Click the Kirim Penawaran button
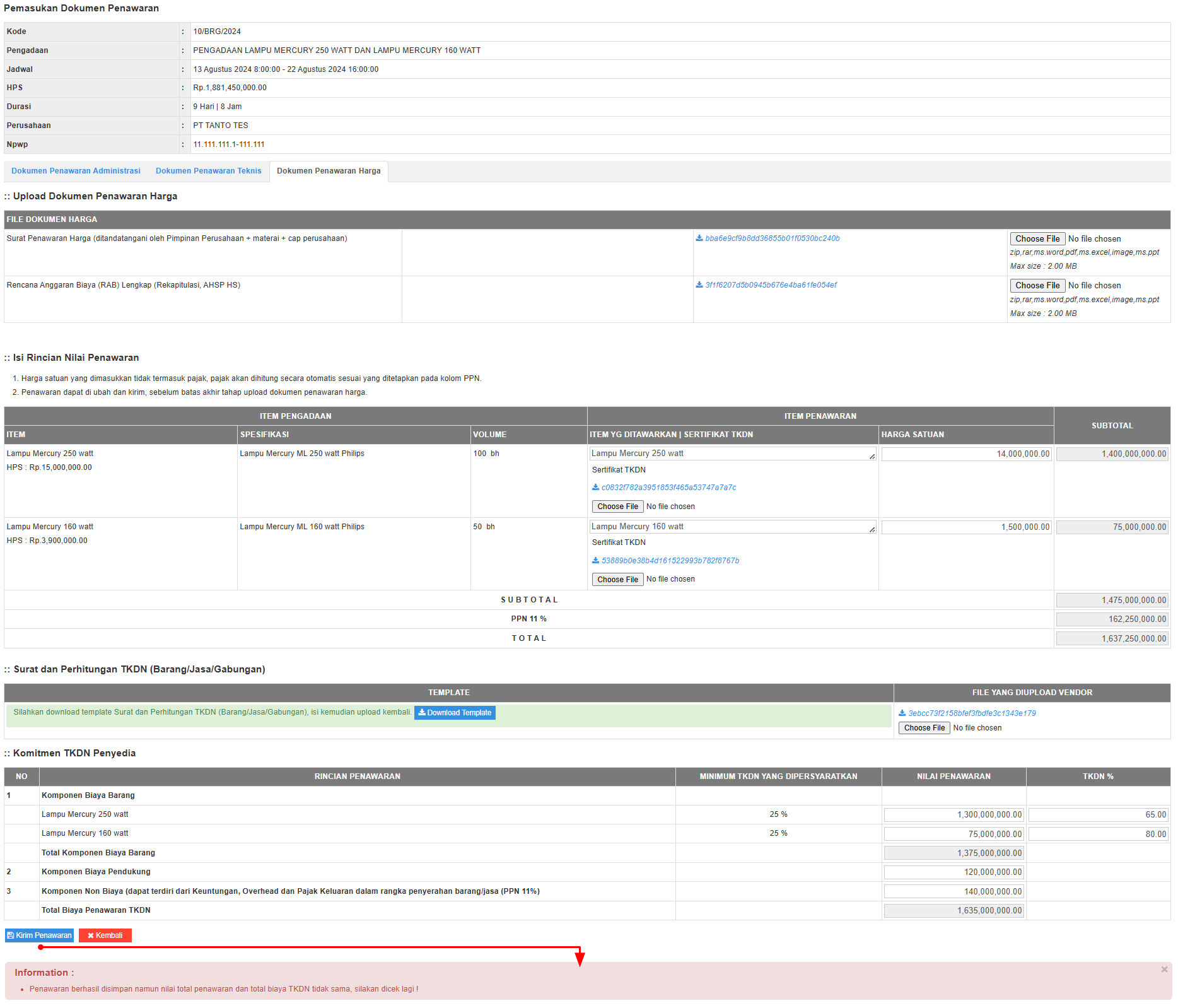This screenshot has width=1178, height=1008. click(x=39, y=935)
